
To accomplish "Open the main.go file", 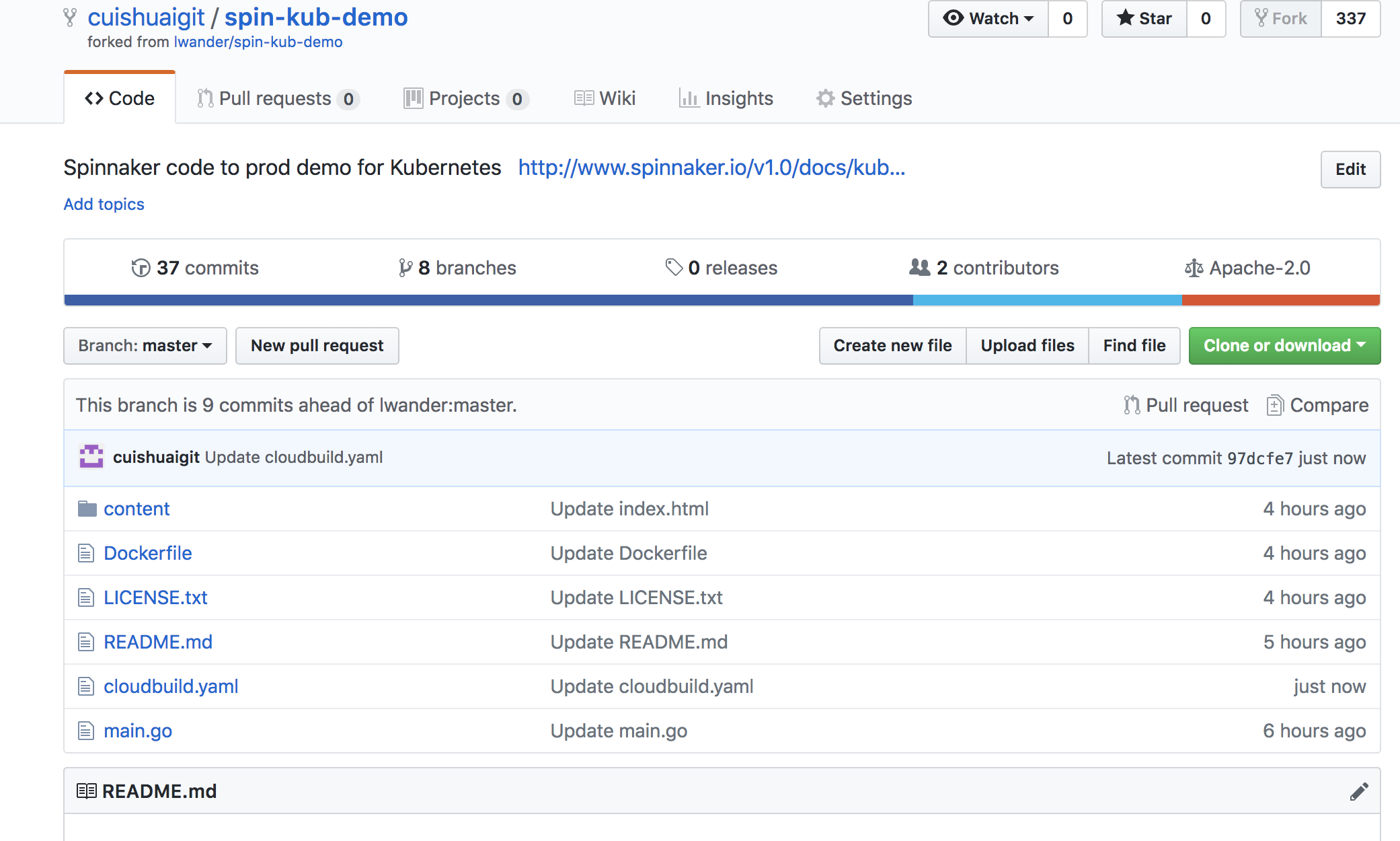I will click(x=138, y=731).
